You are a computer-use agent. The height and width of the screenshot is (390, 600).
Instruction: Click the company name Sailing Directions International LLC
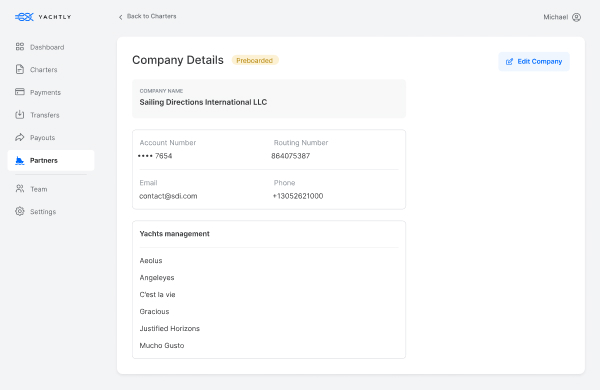203,102
